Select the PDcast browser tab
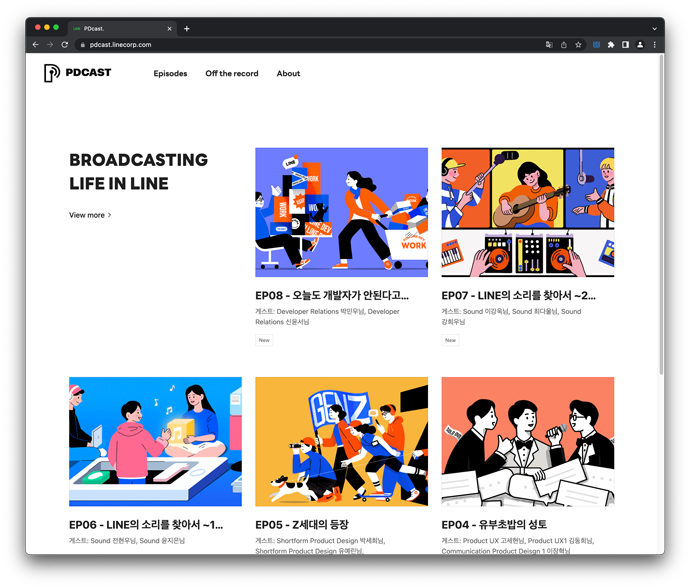The image size is (690, 588). click(122, 29)
